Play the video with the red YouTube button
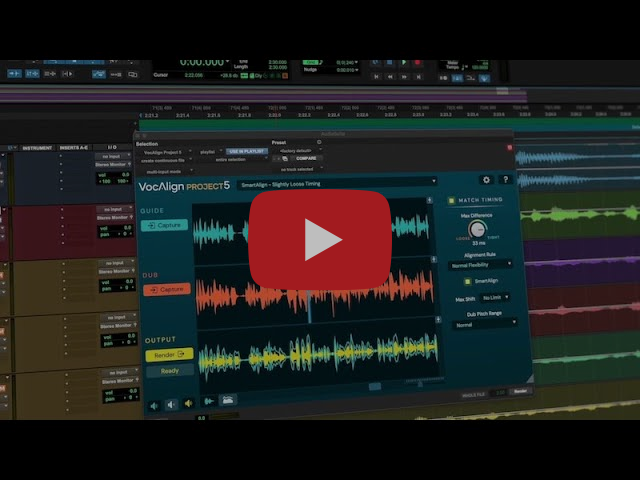The width and height of the screenshot is (640, 480). coord(320,240)
